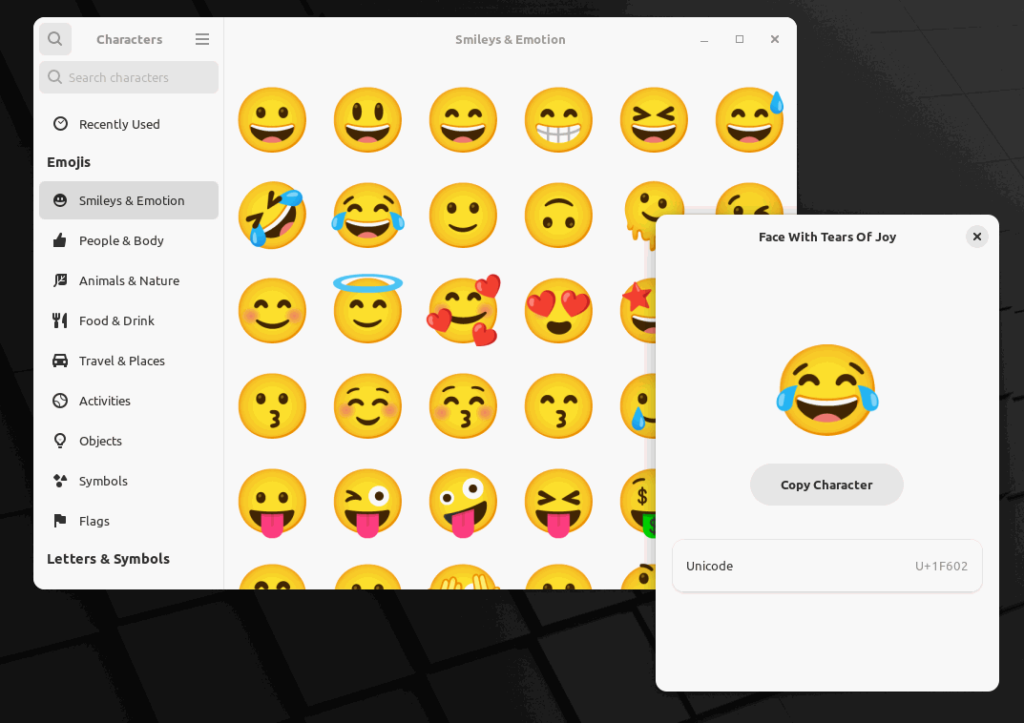Click the search characters input field
1024x723 pixels.
point(128,77)
